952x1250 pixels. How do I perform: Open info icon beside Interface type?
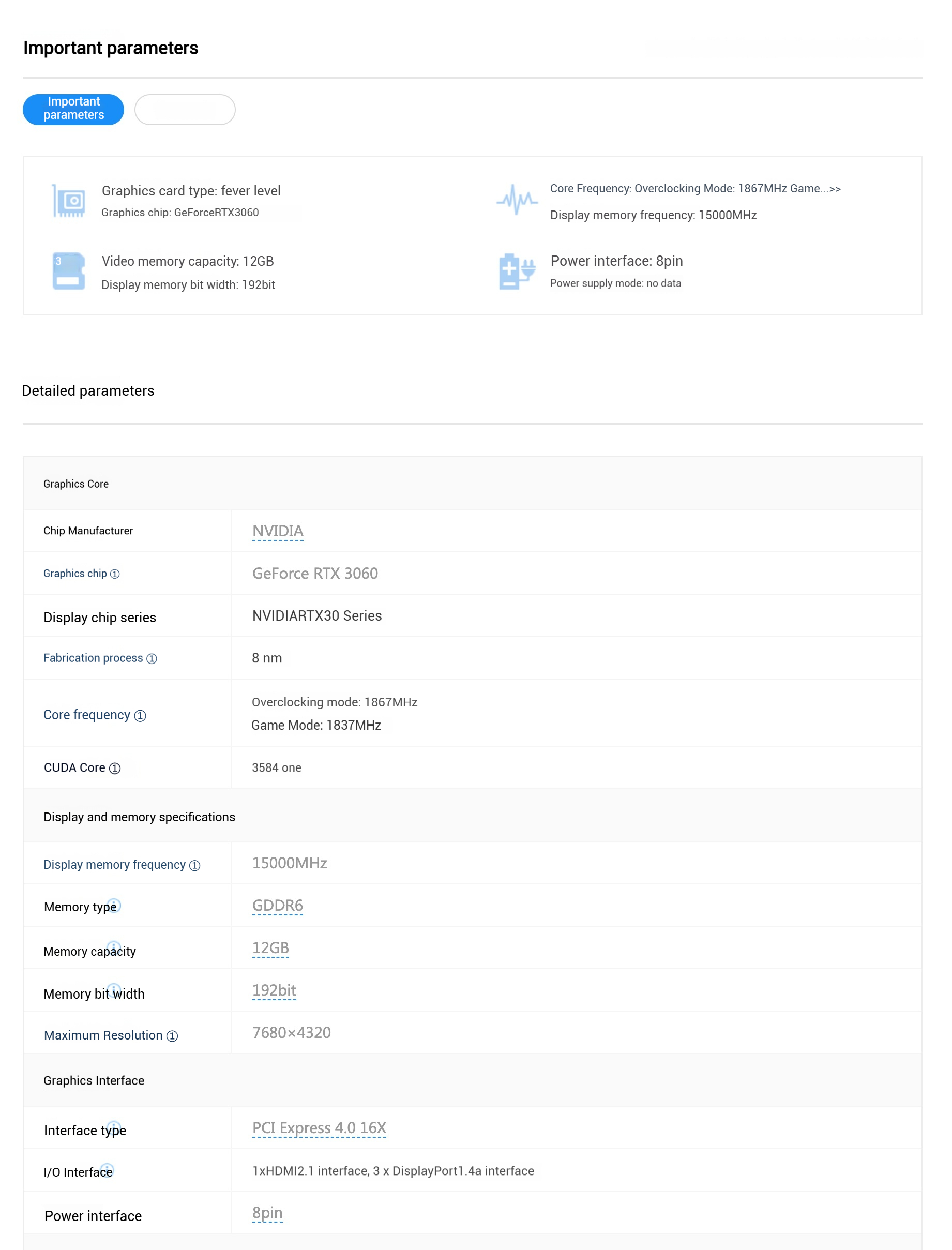tap(114, 1127)
